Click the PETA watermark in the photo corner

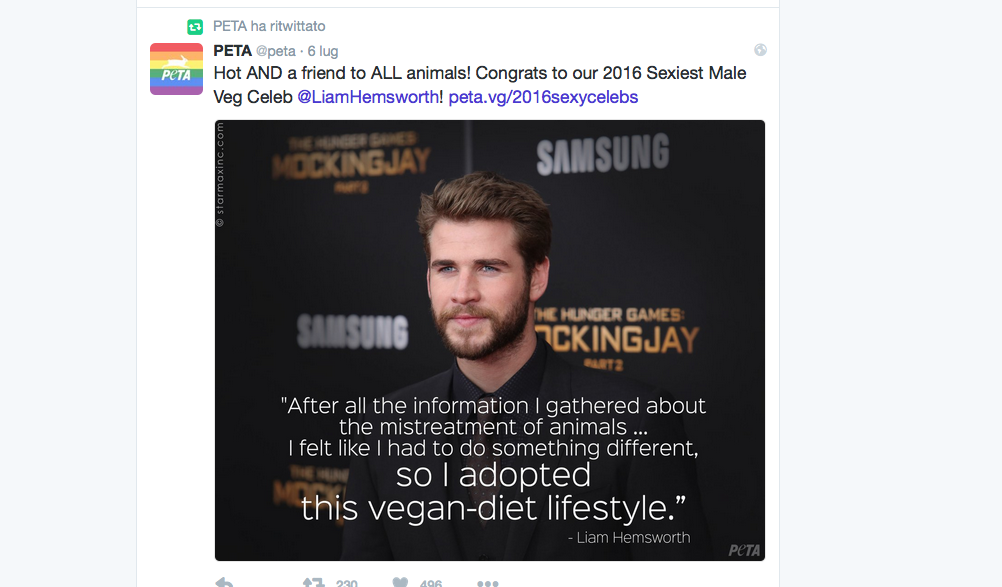pos(743,550)
